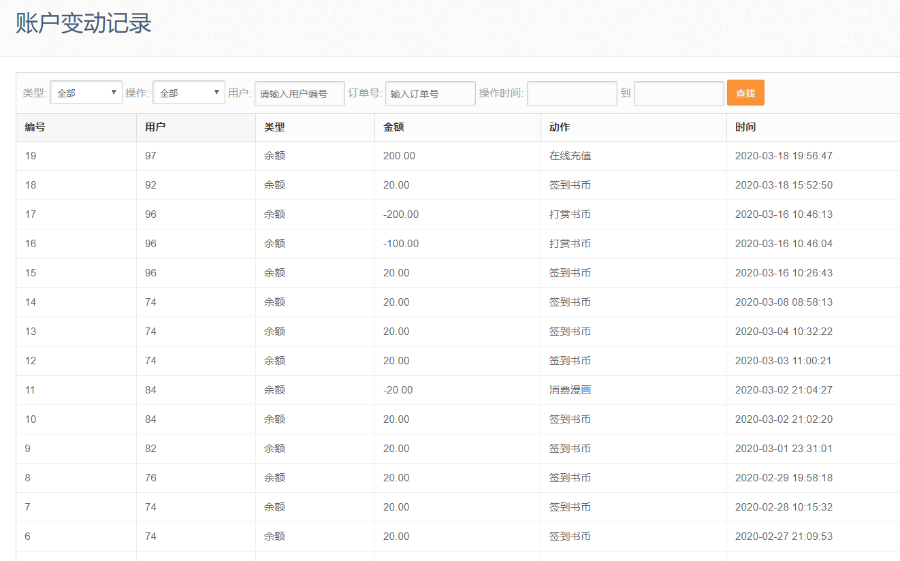Click the -100.00 amount in row 16

click(x=401, y=244)
